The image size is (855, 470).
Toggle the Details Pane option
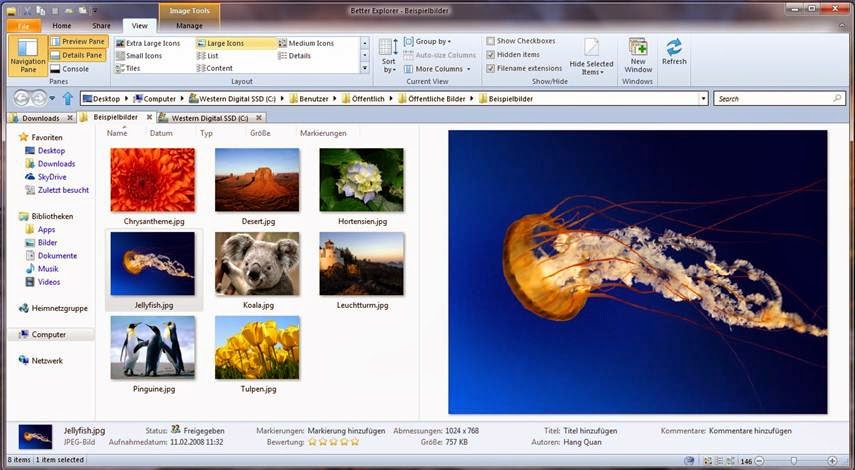79,55
